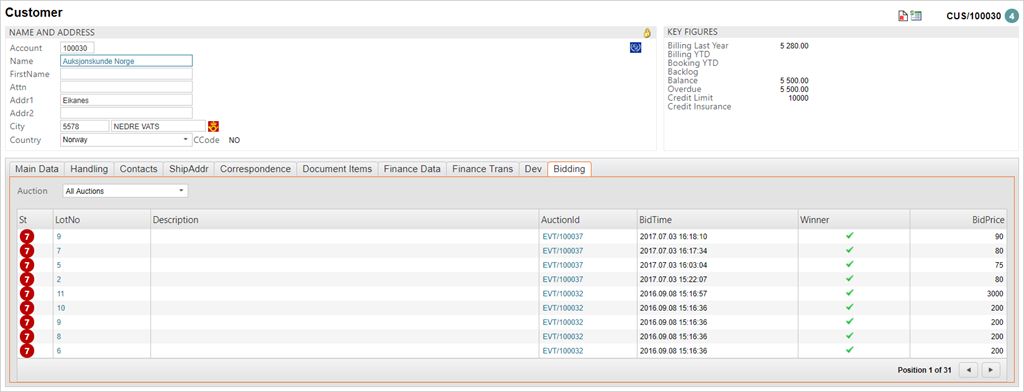Image resolution: width=1024 pixels, height=392 pixels.
Task: Click the Position 1 of 31 text
Action: coord(924,370)
